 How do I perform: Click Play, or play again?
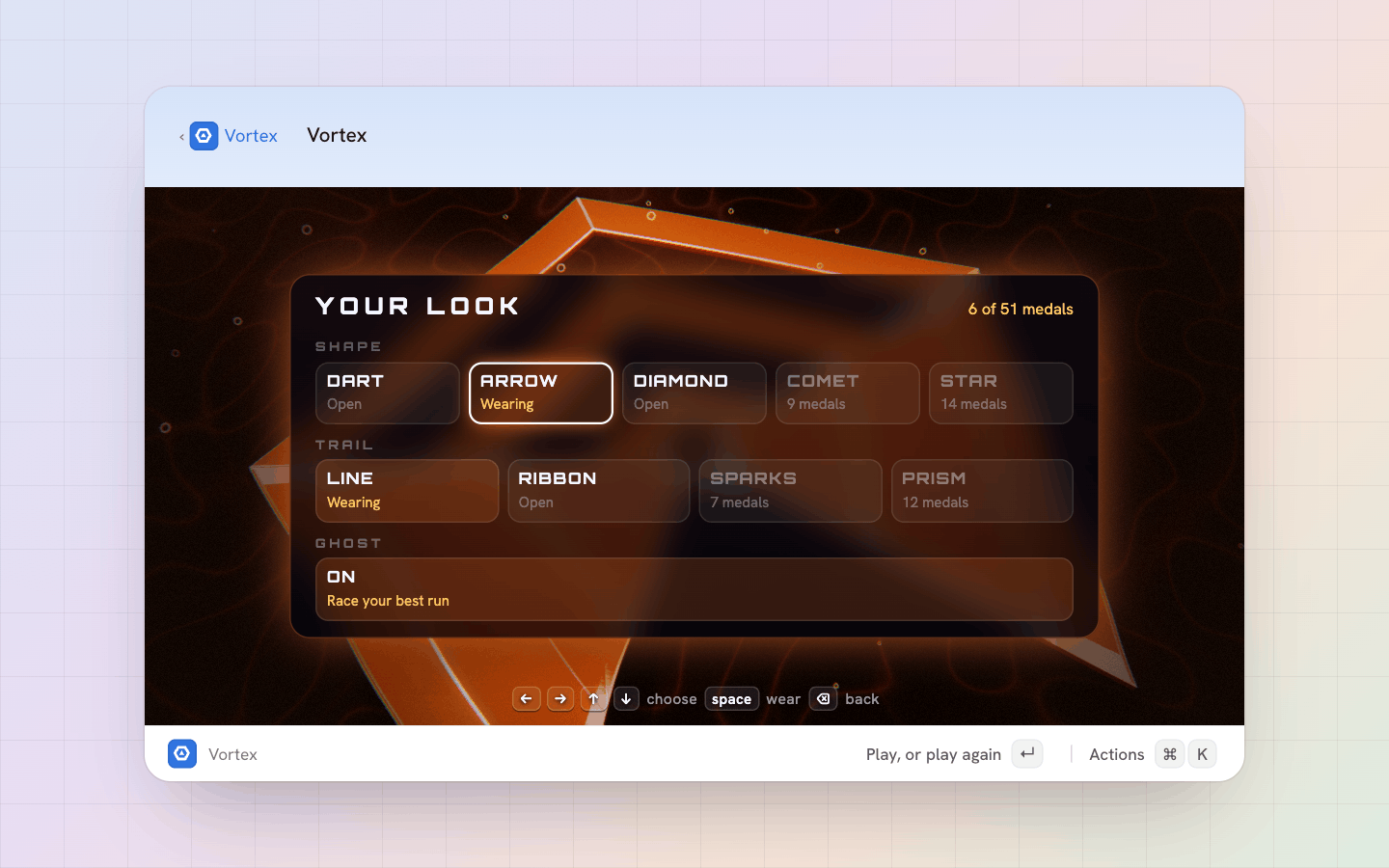coord(933,754)
